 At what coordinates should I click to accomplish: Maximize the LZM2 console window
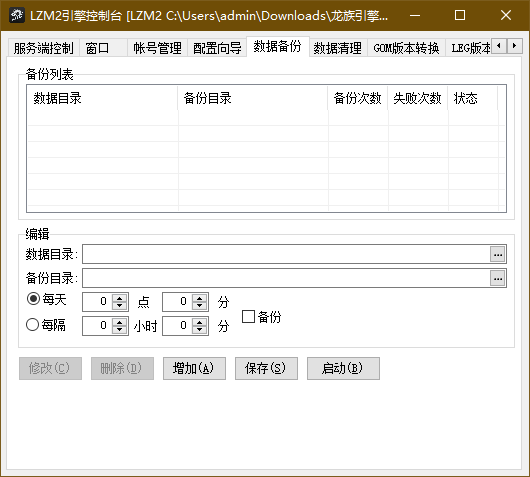[460, 15]
